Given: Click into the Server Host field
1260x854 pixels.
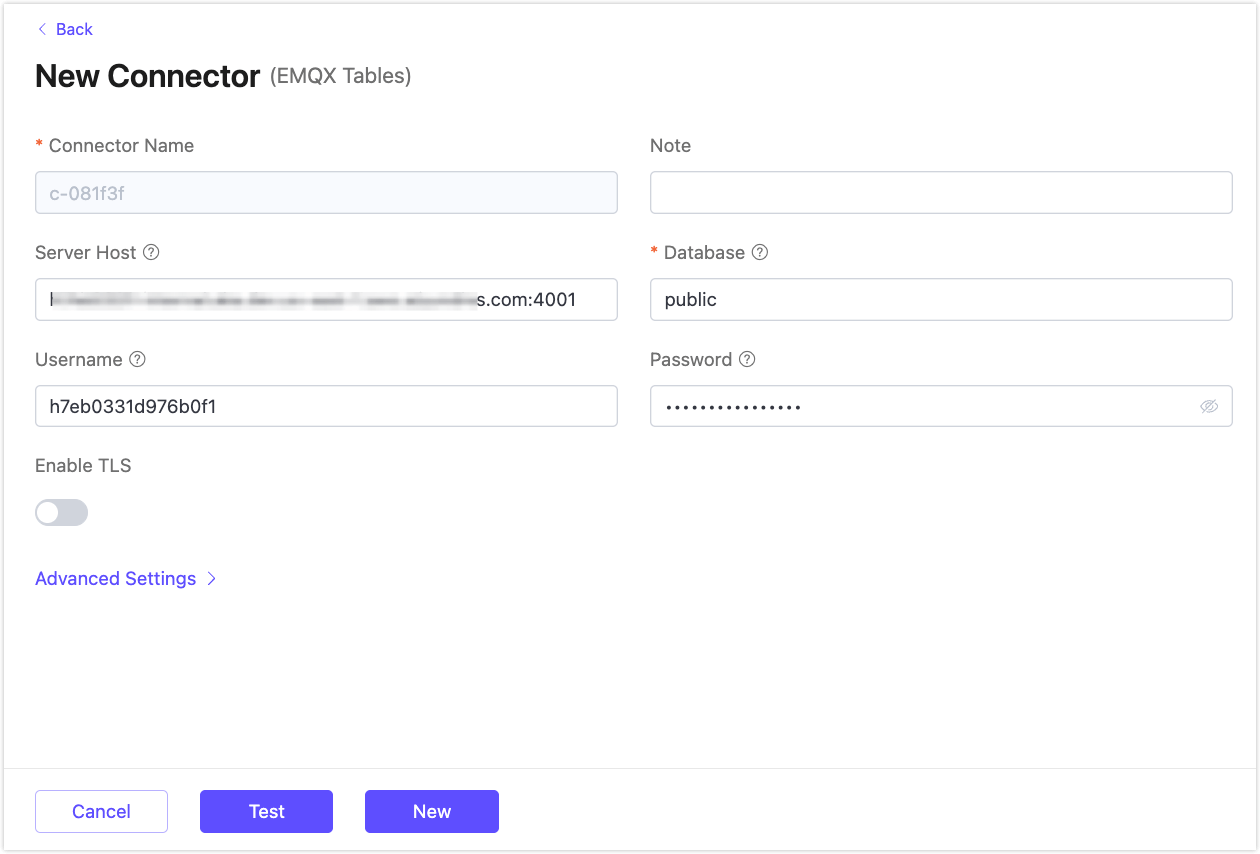Looking at the screenshot, I should (x=326, y=300).
